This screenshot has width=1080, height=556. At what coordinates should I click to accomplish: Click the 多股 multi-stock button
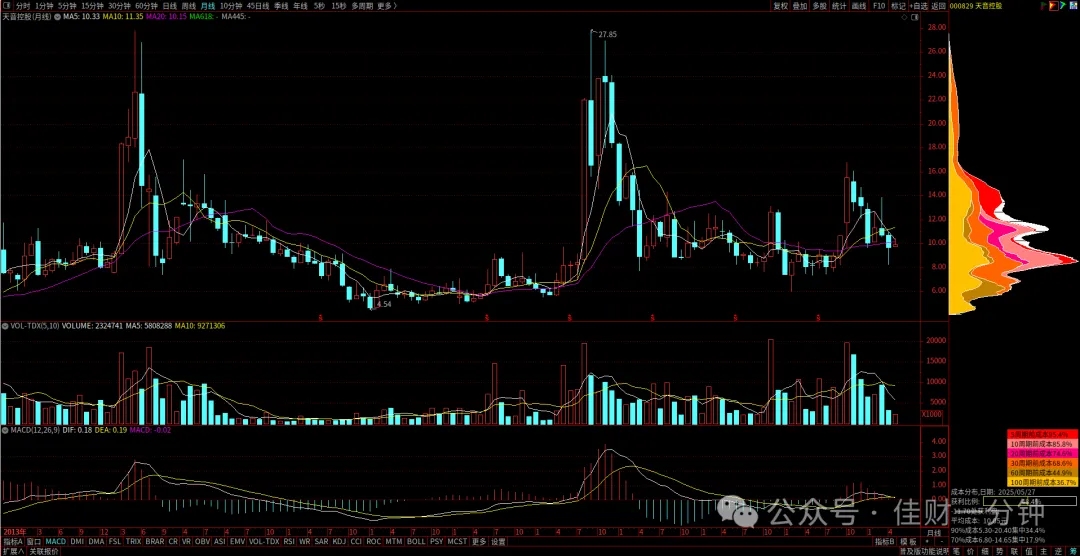(819, 6)
